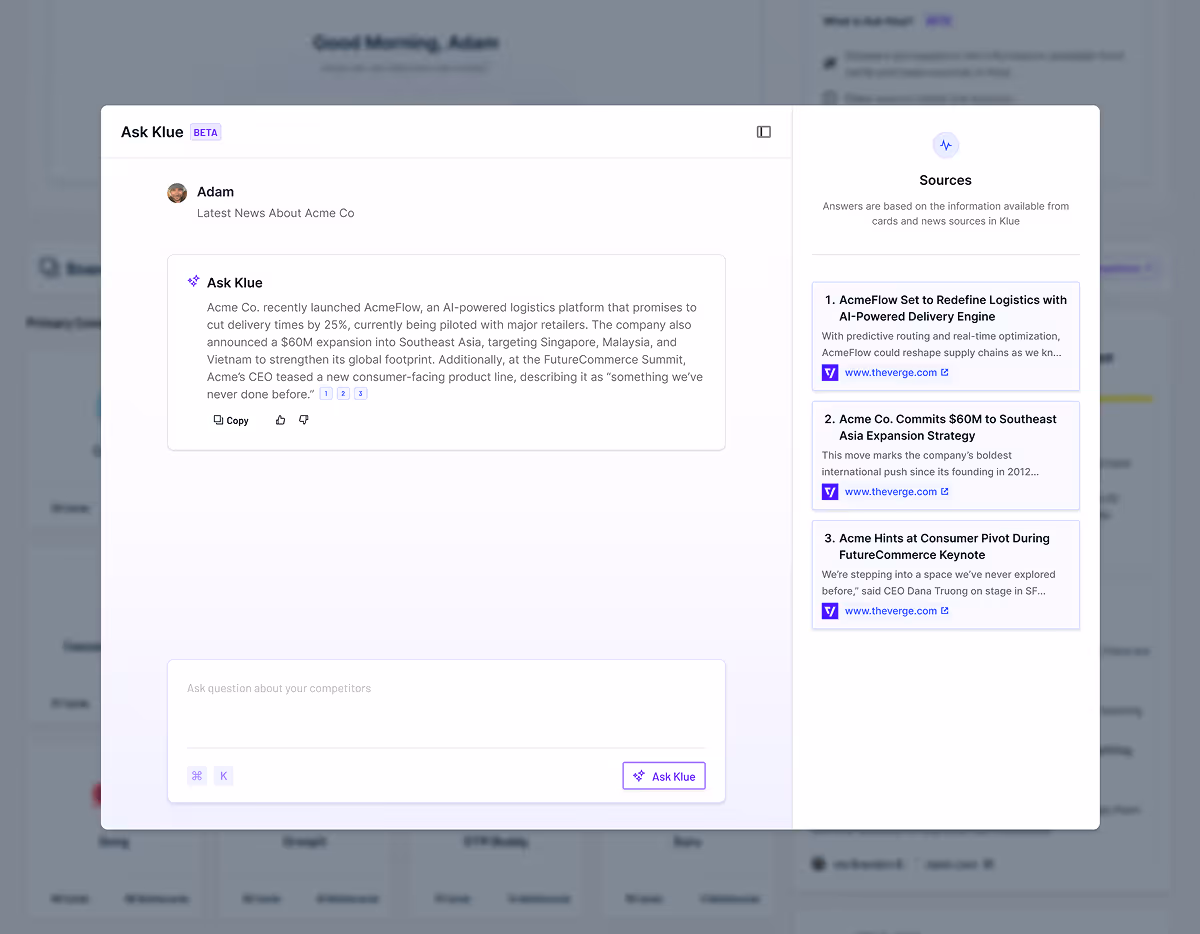Toggle the sidebar panel icon
This screenshot has height=934, width=1200.
[764, 132]
